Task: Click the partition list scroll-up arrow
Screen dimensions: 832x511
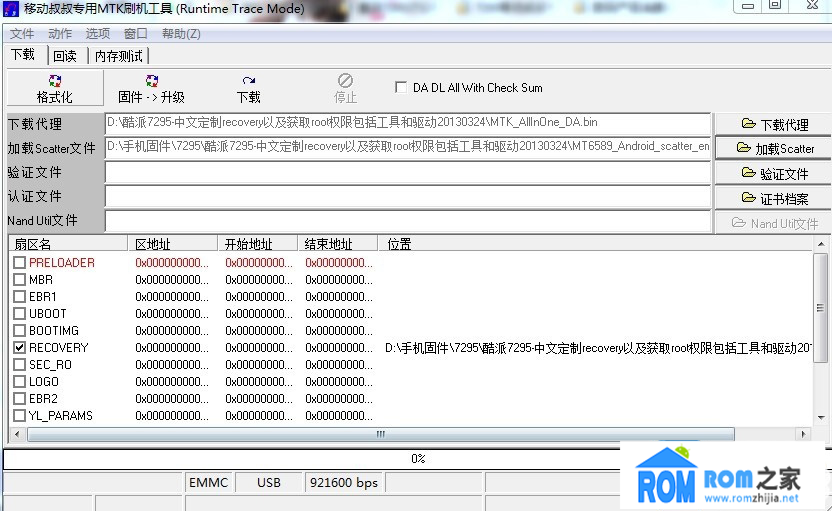Action: [821, 244]
